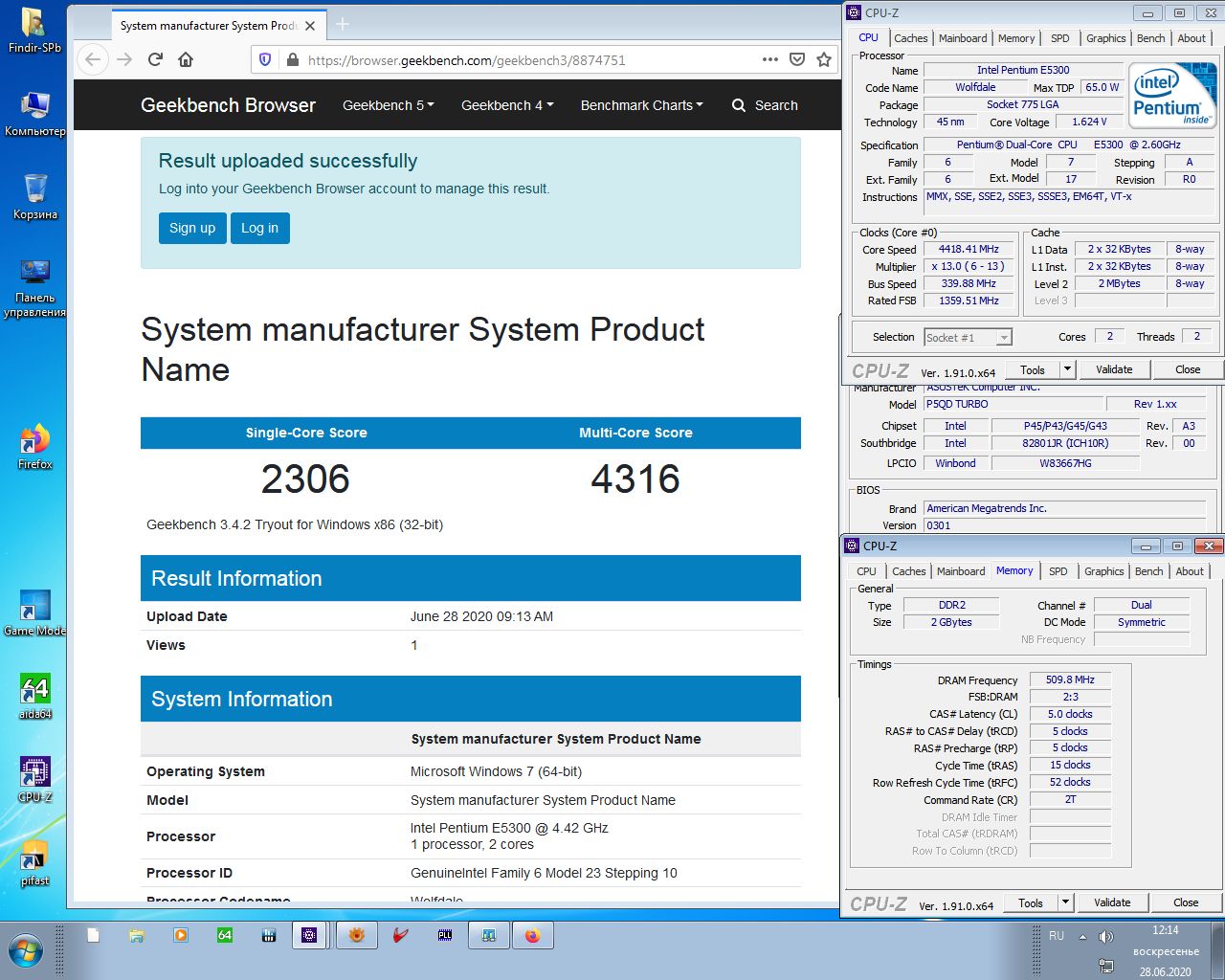Open the Benchmark Charts dropdown menu
The height and width of the screenshot is (980, 1225).
pos(642,105)
